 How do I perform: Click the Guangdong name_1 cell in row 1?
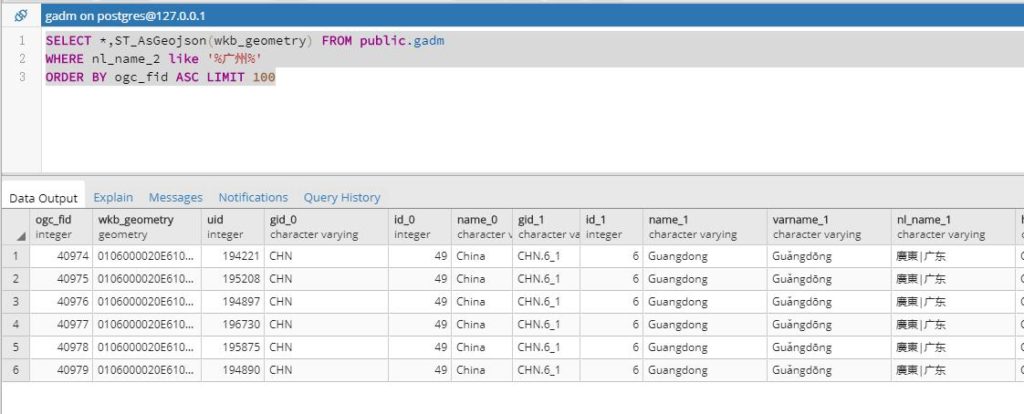705,256
